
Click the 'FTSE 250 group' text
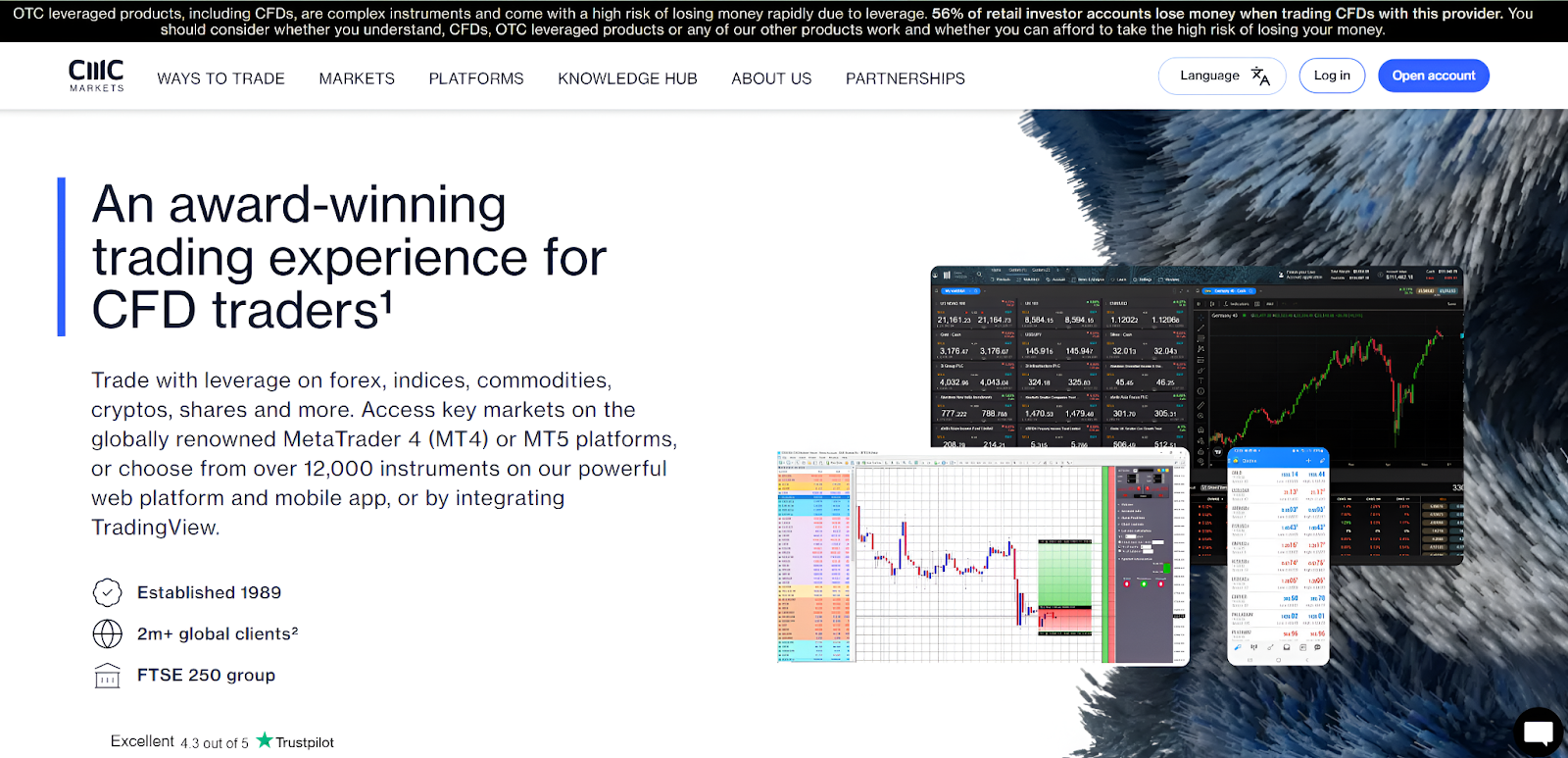[x=206, y=675]
